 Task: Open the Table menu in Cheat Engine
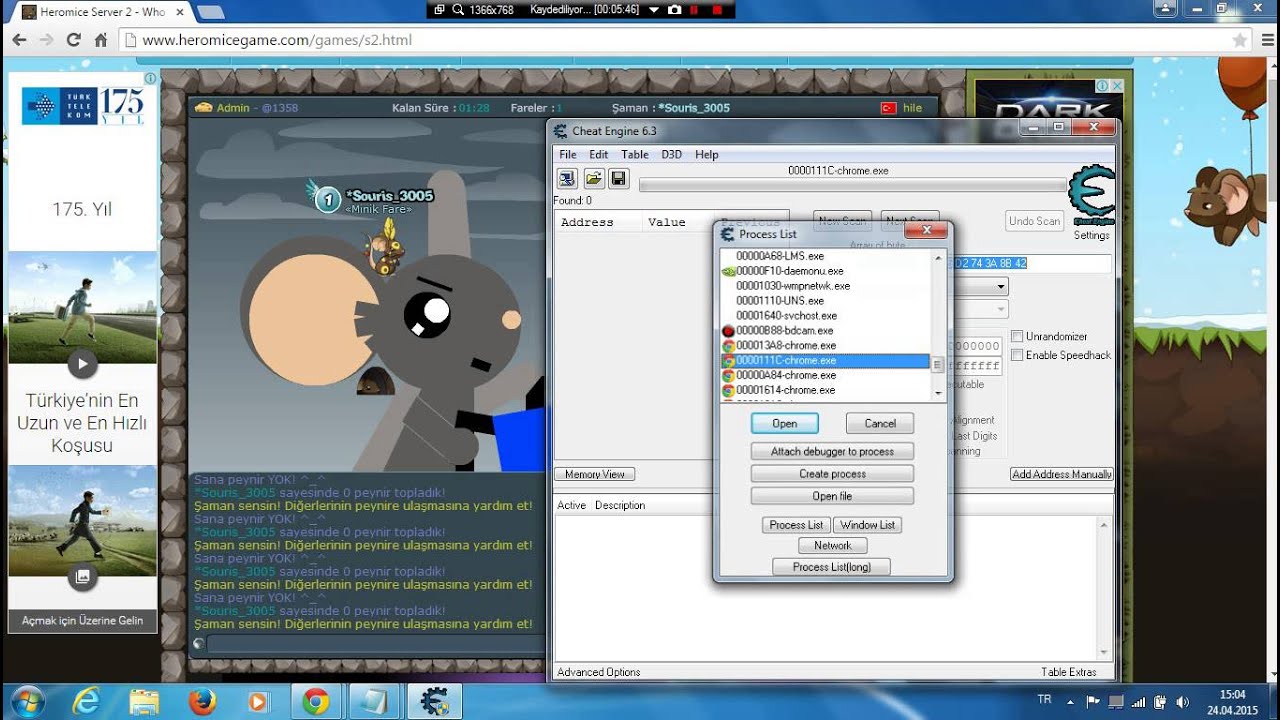[634, 154]
